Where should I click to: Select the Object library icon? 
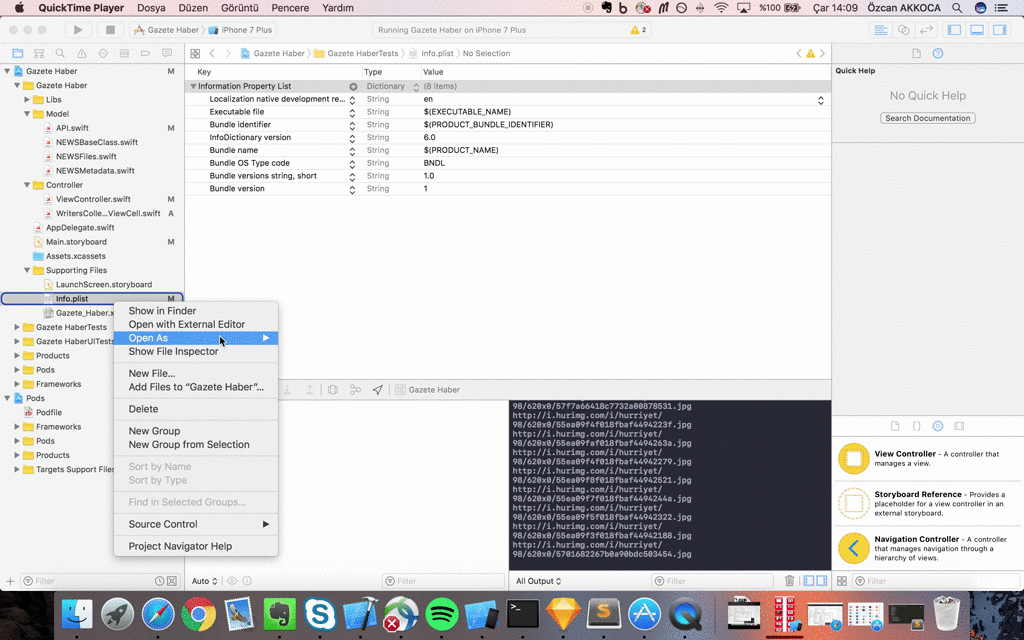938,426
